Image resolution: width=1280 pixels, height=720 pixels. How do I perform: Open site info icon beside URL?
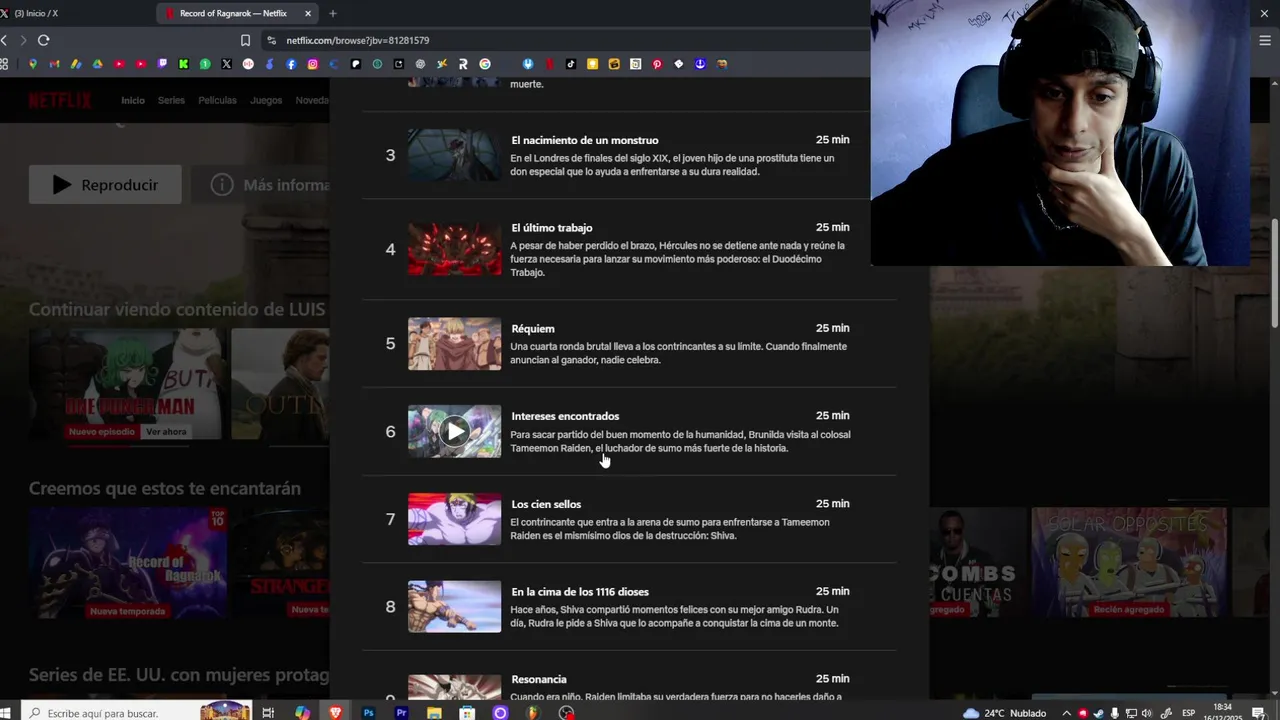[x=271, y=40]
